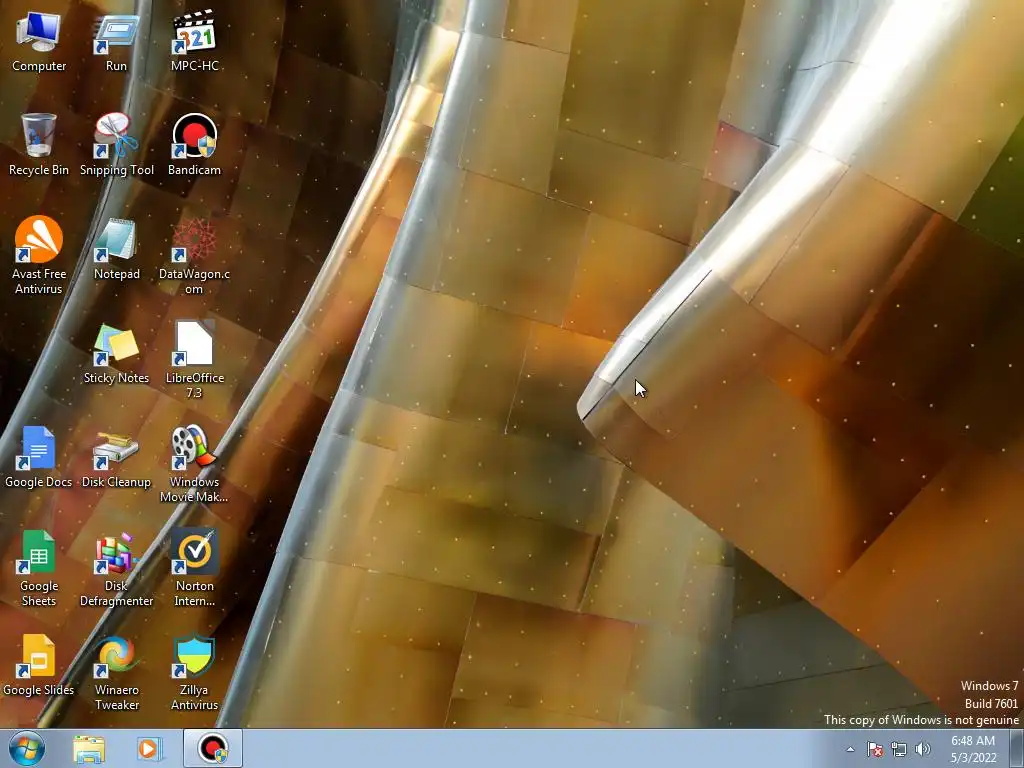The height and width of the screenshot is (768, 1024).
Task: Select the Snipping Tool shortcut
Action: click(116, 145)
